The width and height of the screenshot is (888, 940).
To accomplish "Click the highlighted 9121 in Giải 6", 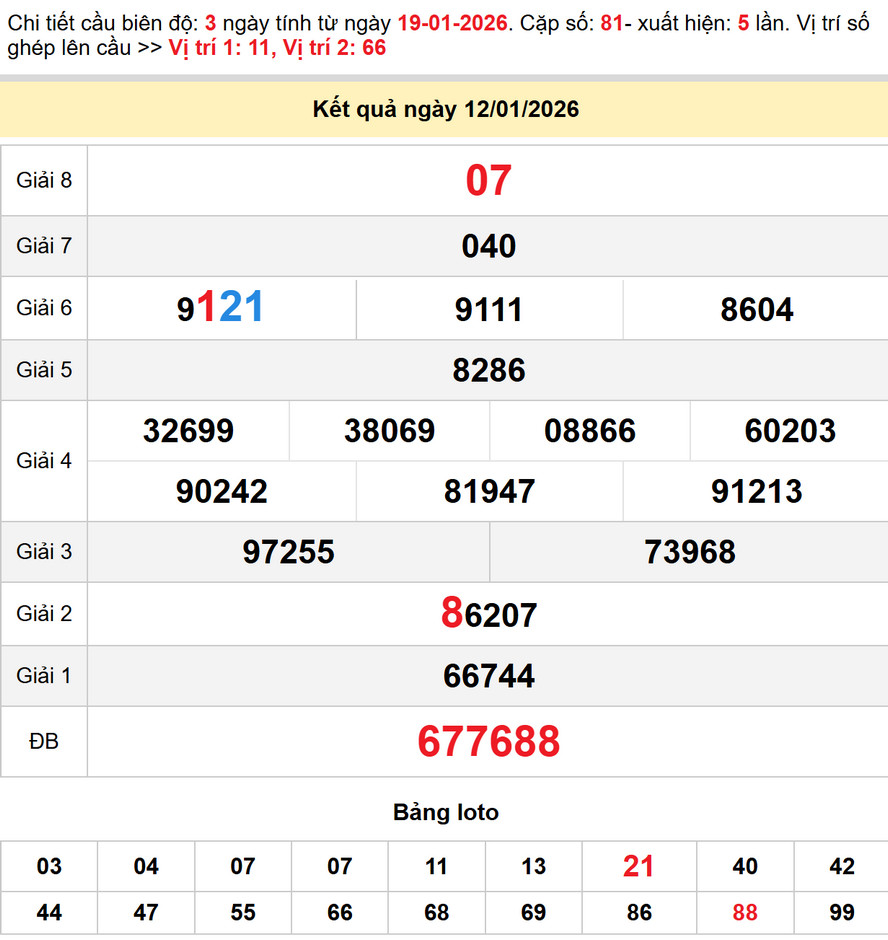I will point(221,308).
